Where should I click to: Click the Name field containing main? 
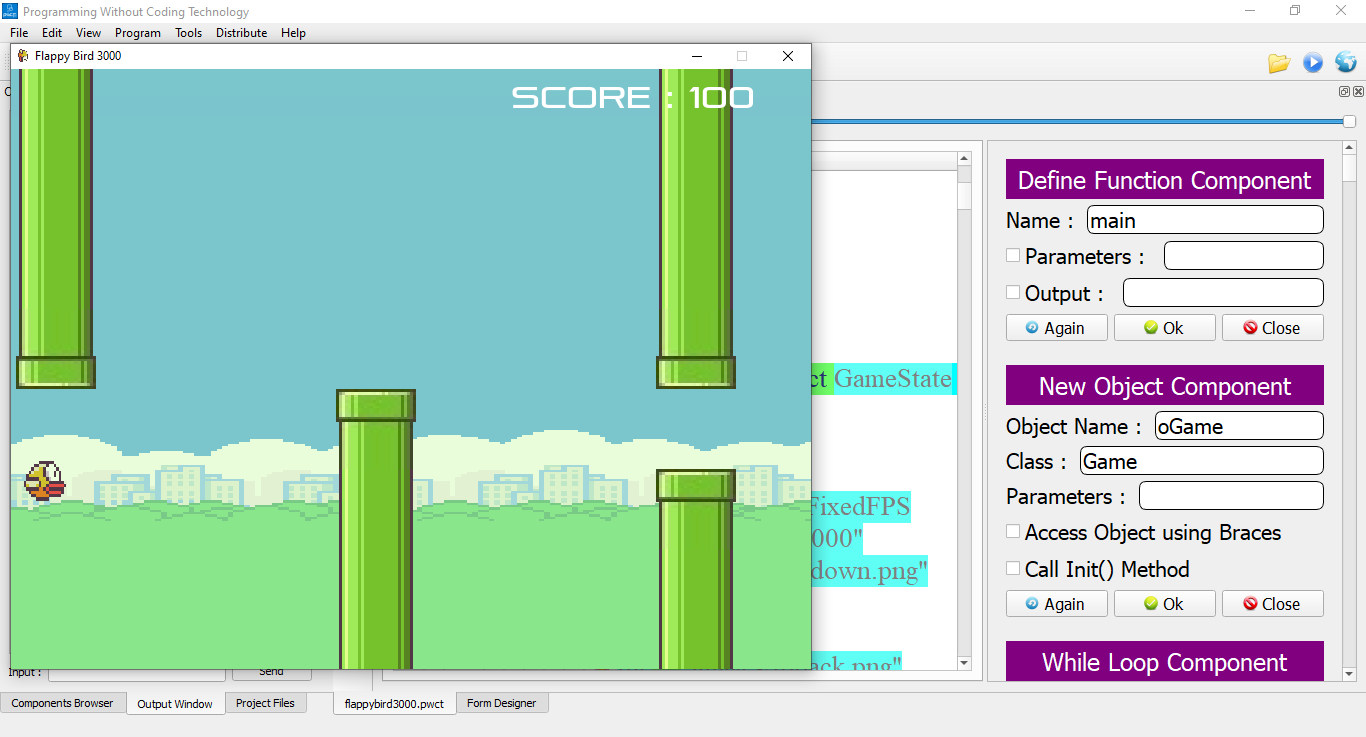click(1205, 220)
